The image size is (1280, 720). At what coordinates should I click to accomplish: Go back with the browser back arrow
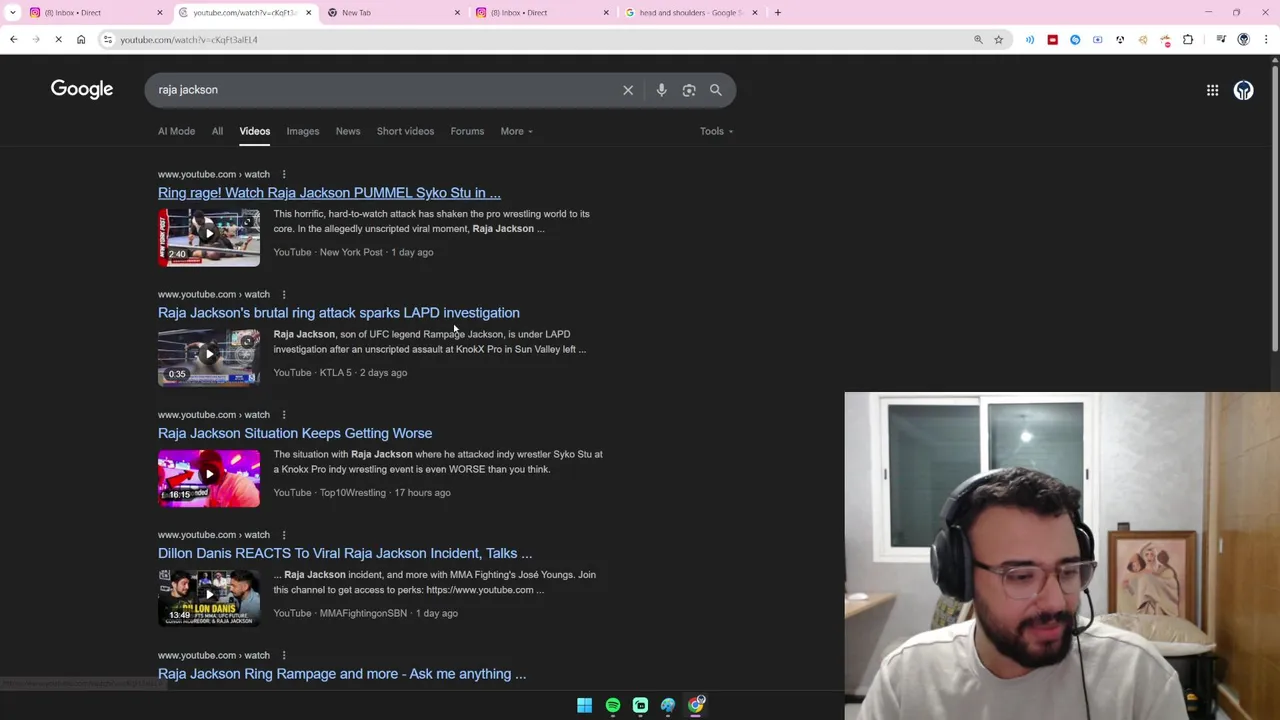click(x=13, y=39)
